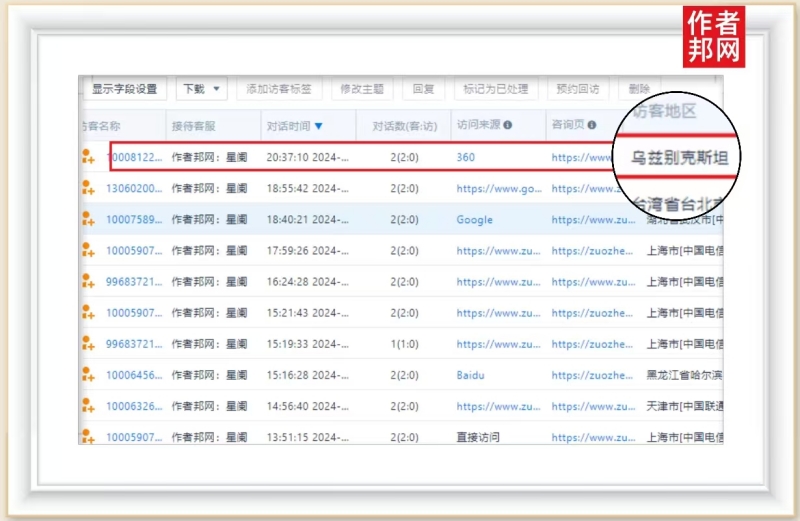Click the 预约回访 button
The image size is (800, 521).
pyautogui.click(x=579, y=89)
